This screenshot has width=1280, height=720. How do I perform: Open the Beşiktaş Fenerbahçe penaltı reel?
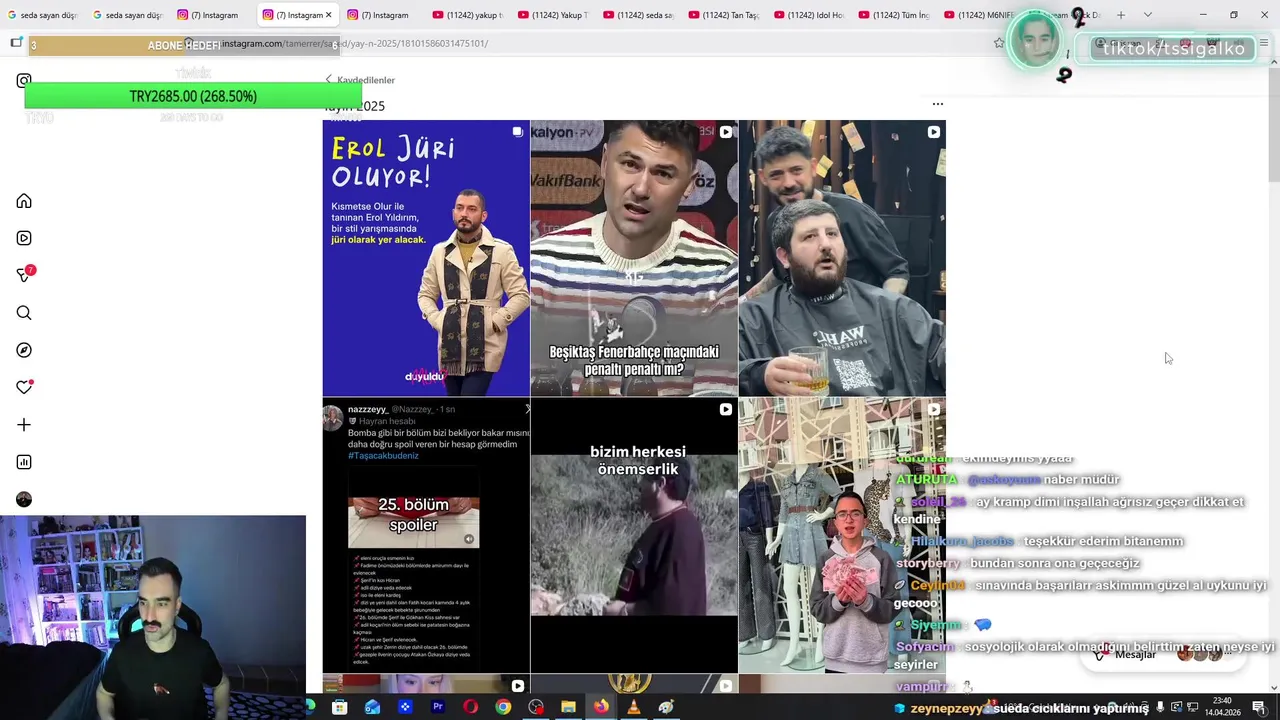[x=634, y=258]
